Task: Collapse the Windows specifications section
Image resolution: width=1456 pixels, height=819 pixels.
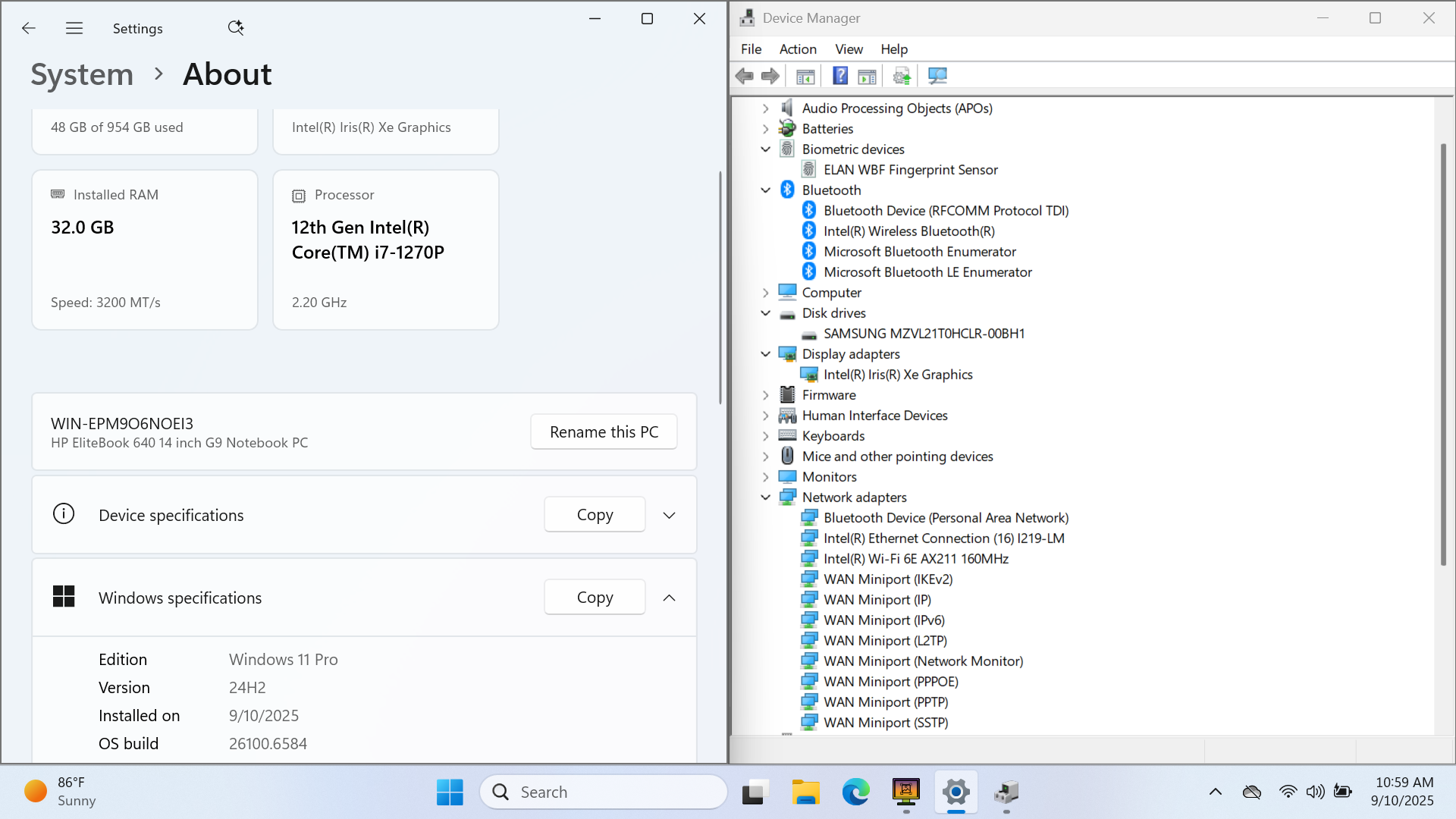Action: (x=669, y=598)
